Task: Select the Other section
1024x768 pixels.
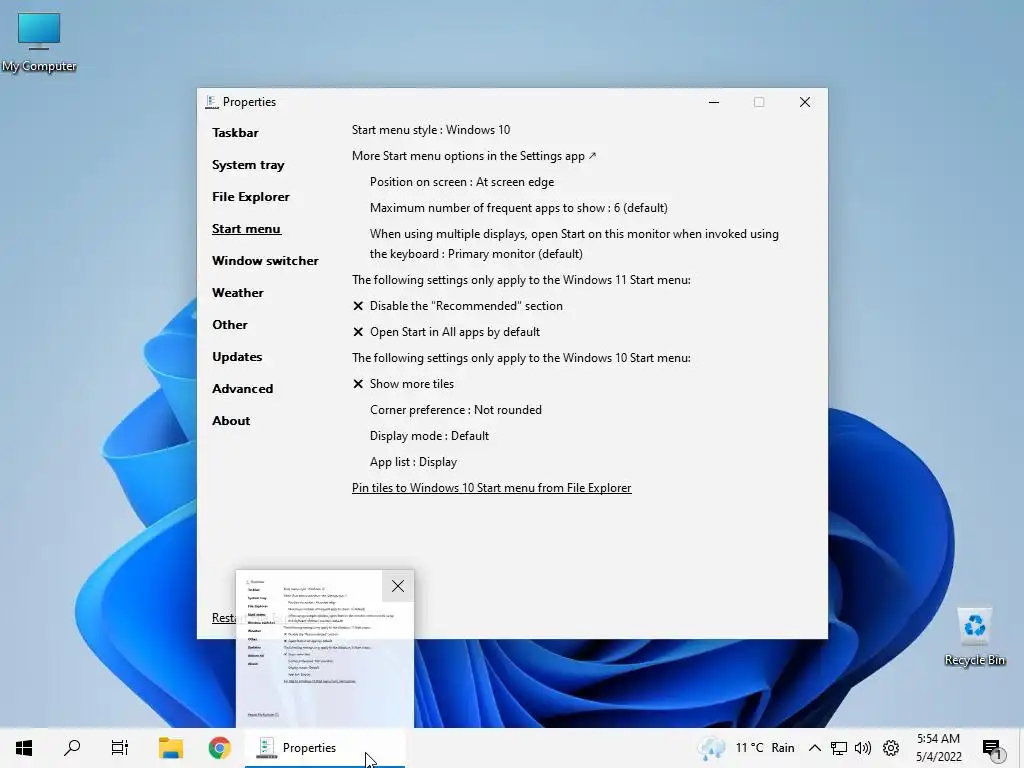Action: click(230, 325)
